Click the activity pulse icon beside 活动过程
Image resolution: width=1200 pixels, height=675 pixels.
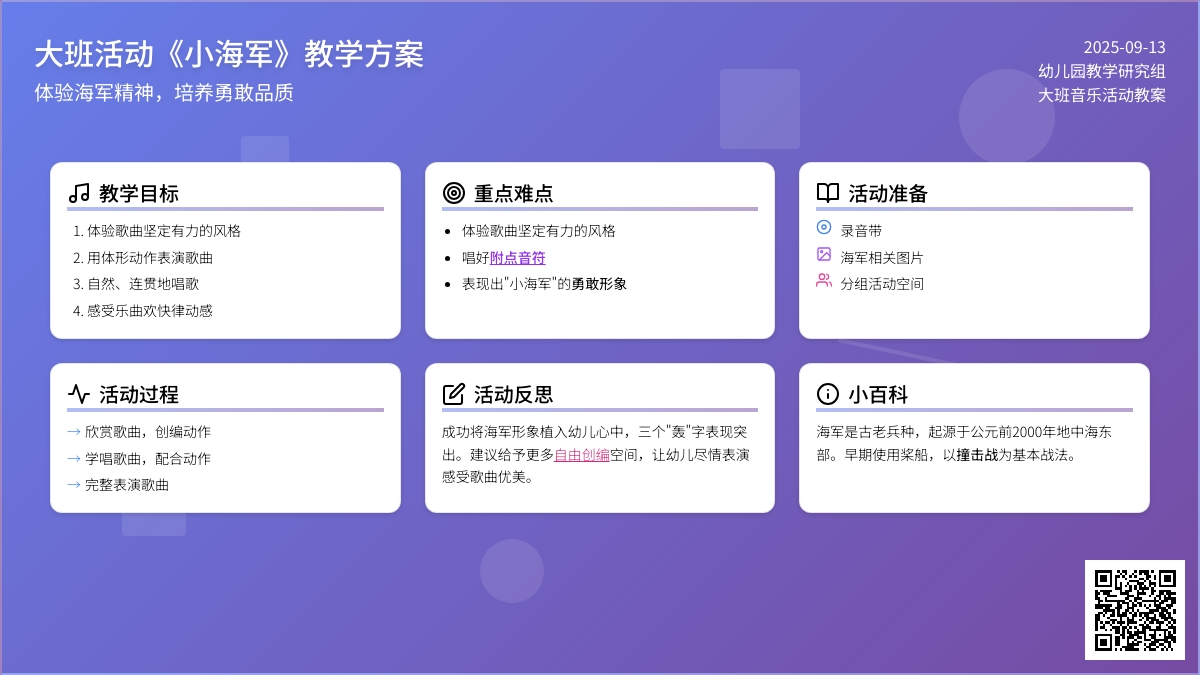[79, 394]
